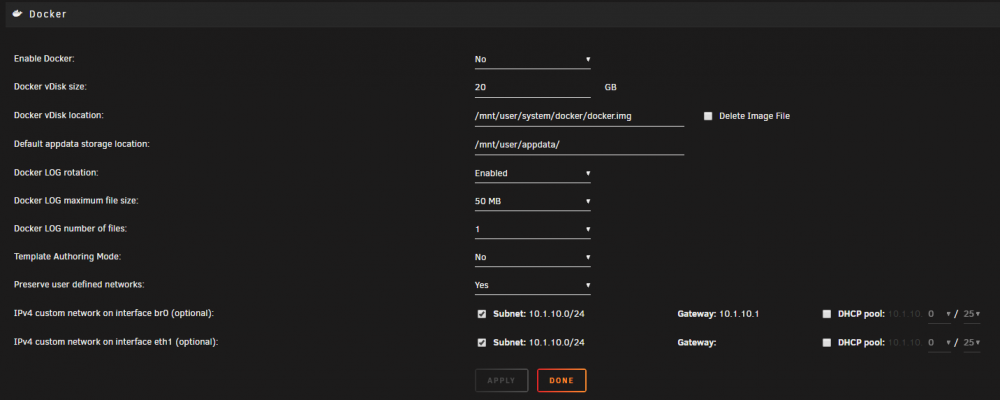This screenshot has height=400, width=1000.
Task: Open eth1 DHCP pool mask size dropdown
Action: 971,343
